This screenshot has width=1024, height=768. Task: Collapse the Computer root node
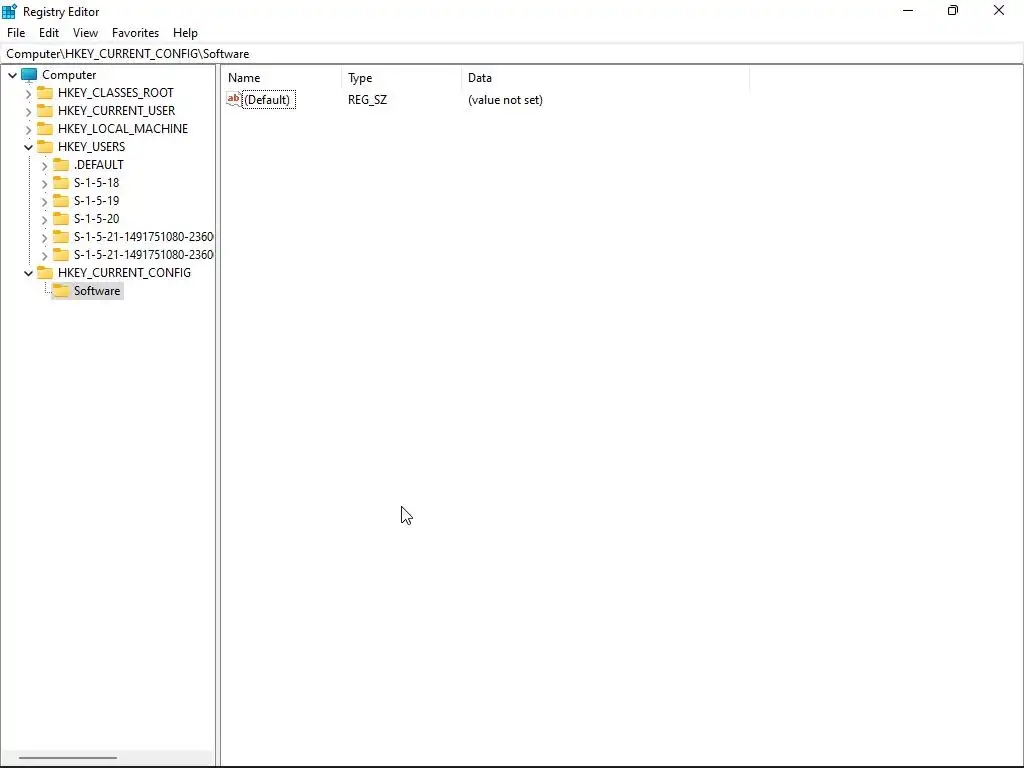[x=12, y=75]
